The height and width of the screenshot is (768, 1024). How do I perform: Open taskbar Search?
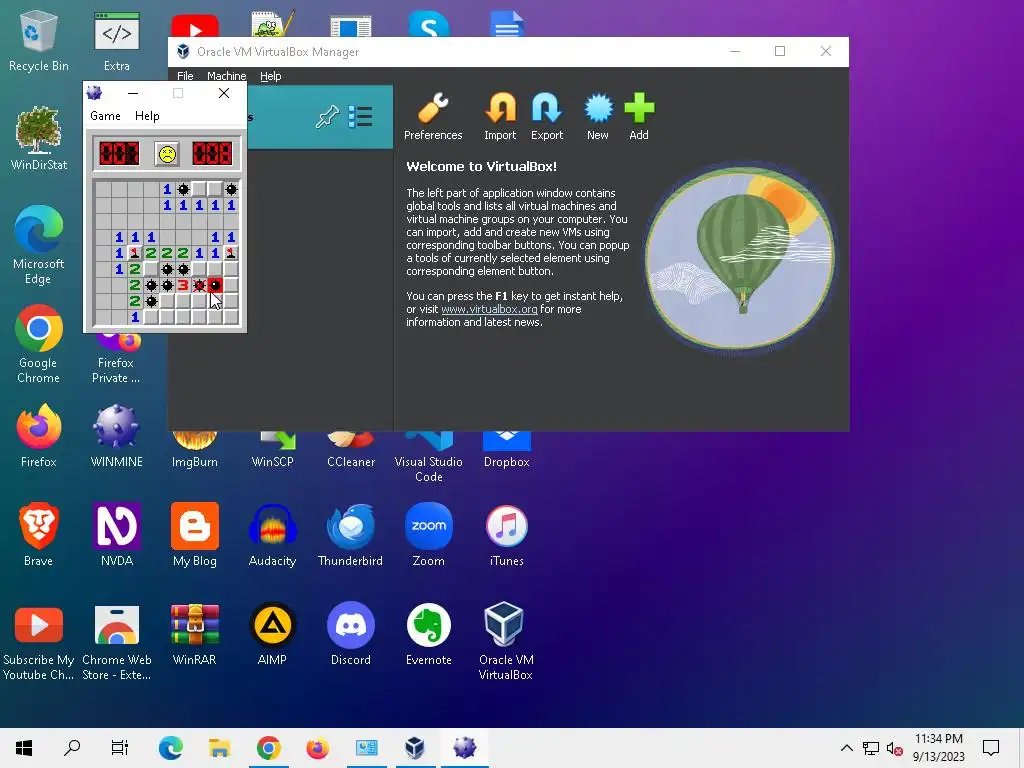72,748
